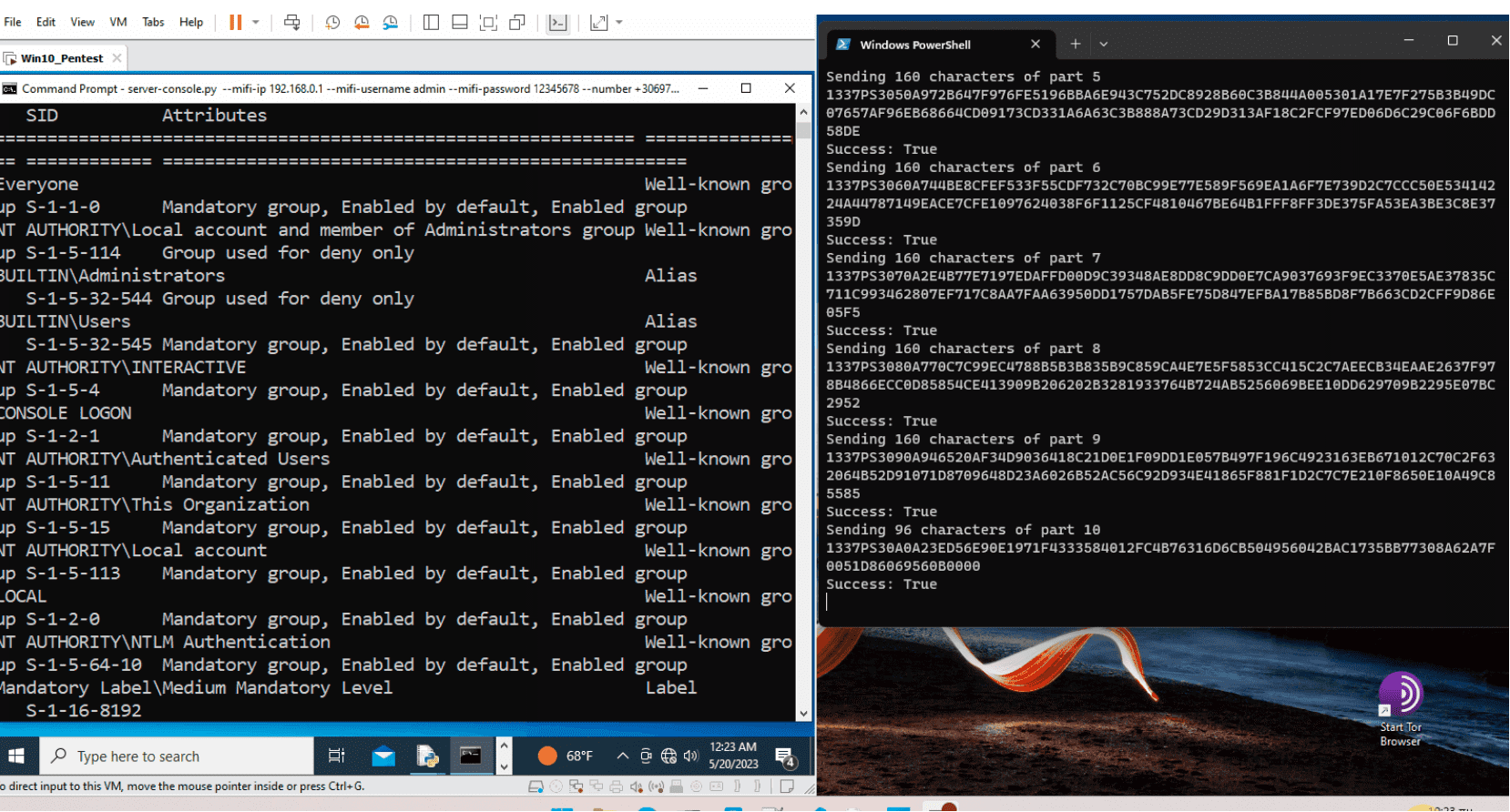Pause the virtual machine from the toolbar
The image size is (1510, 812).
click(235, 22)
